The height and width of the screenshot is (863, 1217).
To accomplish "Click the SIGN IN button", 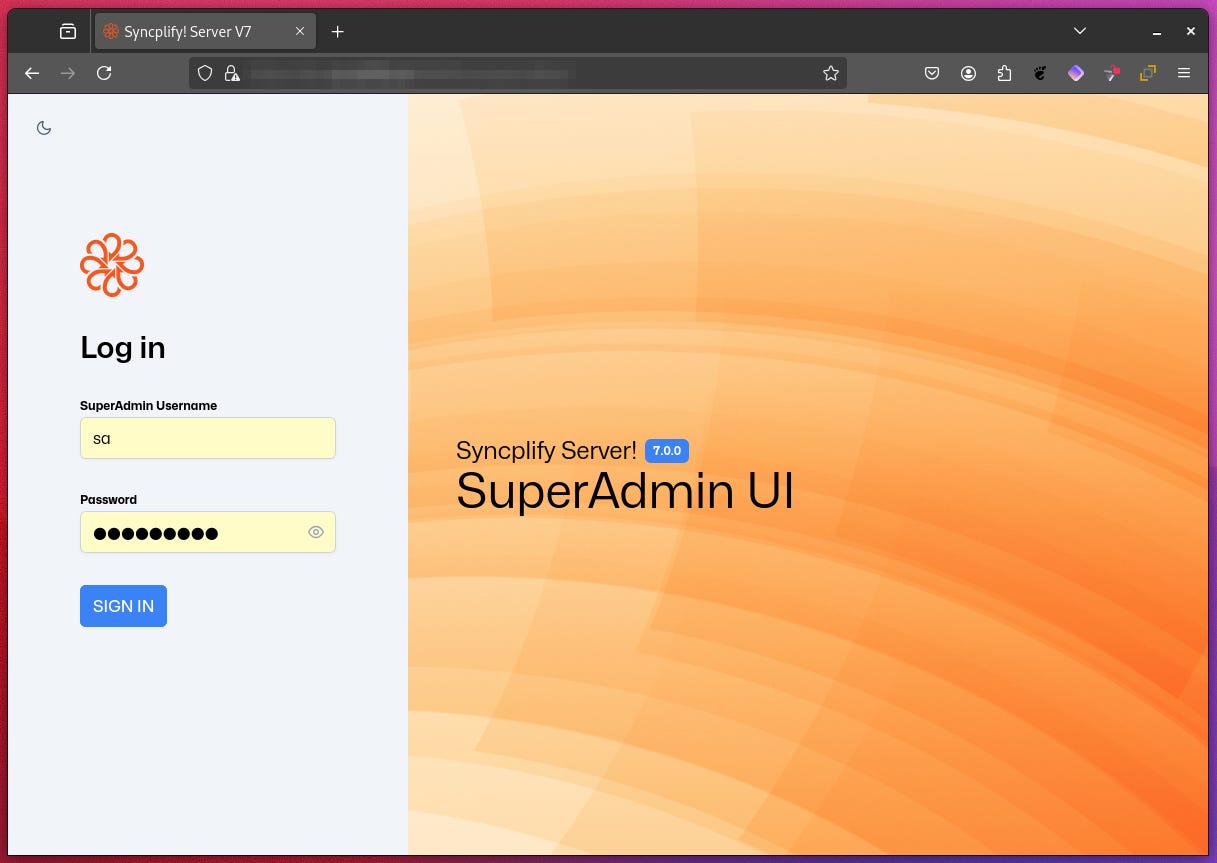I will 123,606.
